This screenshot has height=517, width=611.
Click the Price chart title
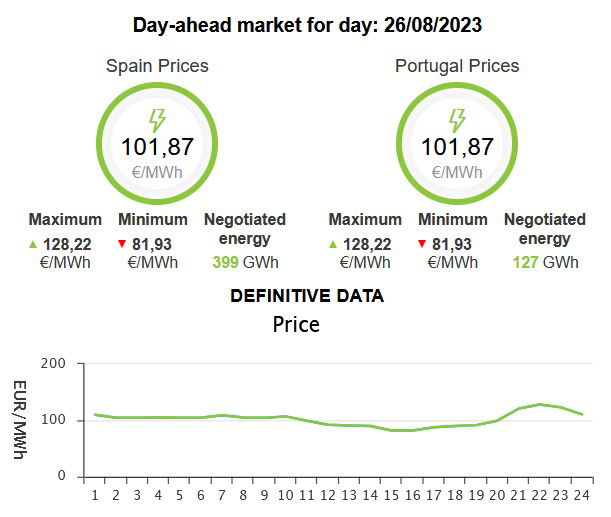coord(296,325)
